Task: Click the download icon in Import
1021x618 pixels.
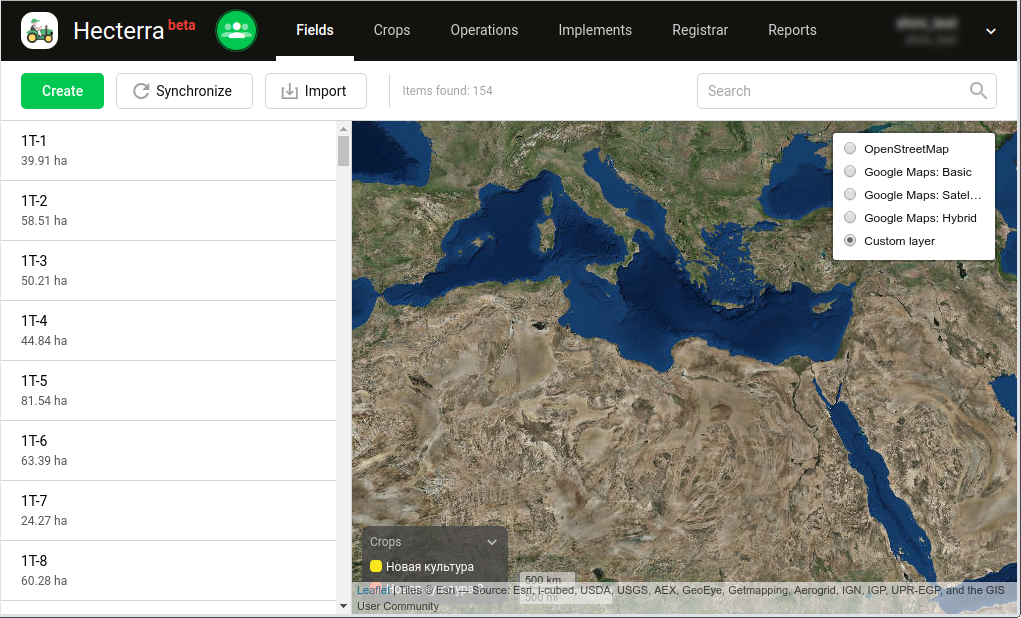Action: pos(289,91)
